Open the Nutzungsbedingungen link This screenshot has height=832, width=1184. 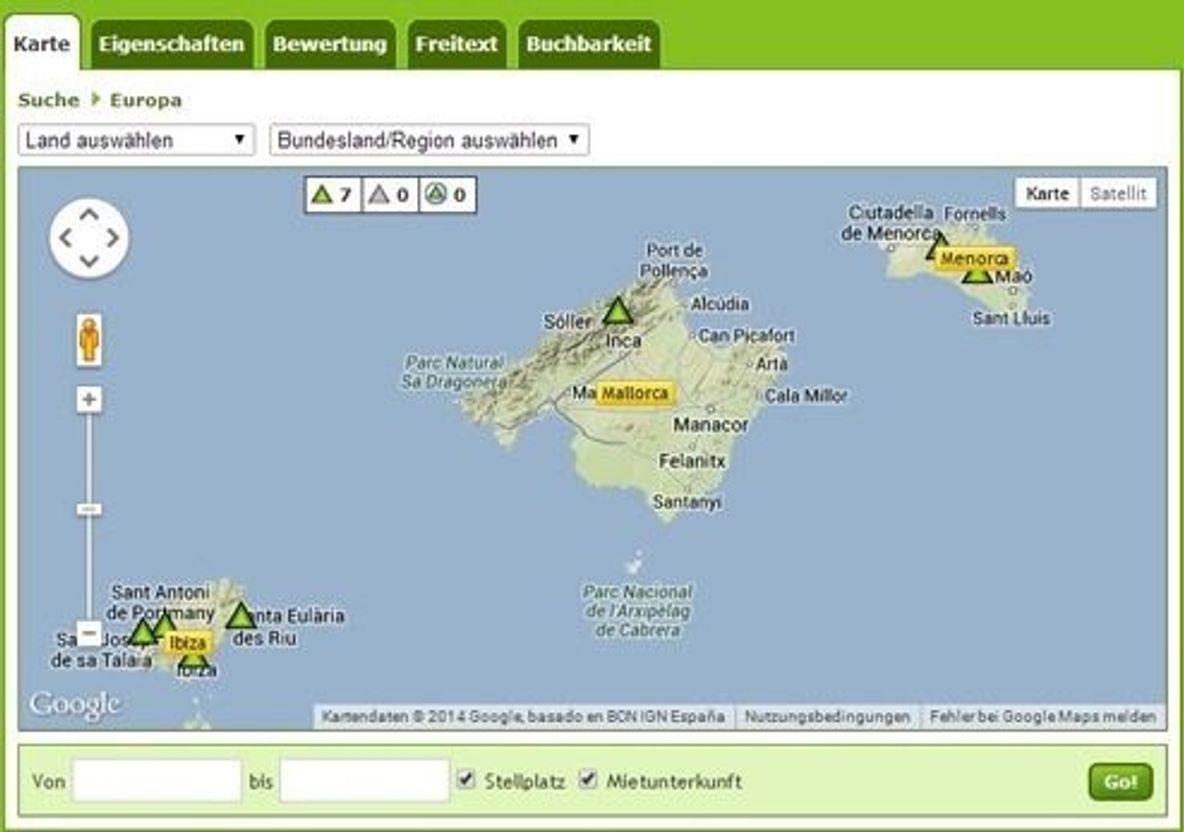click(x=827, y=717)
